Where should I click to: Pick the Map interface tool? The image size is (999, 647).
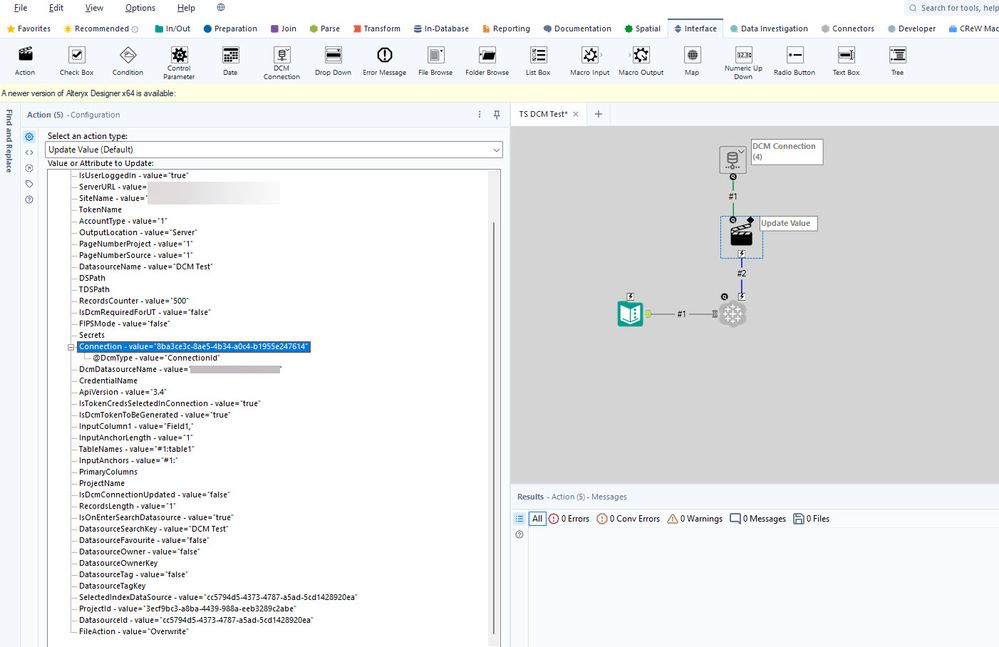pyautogui.click(x=692, y=60)
